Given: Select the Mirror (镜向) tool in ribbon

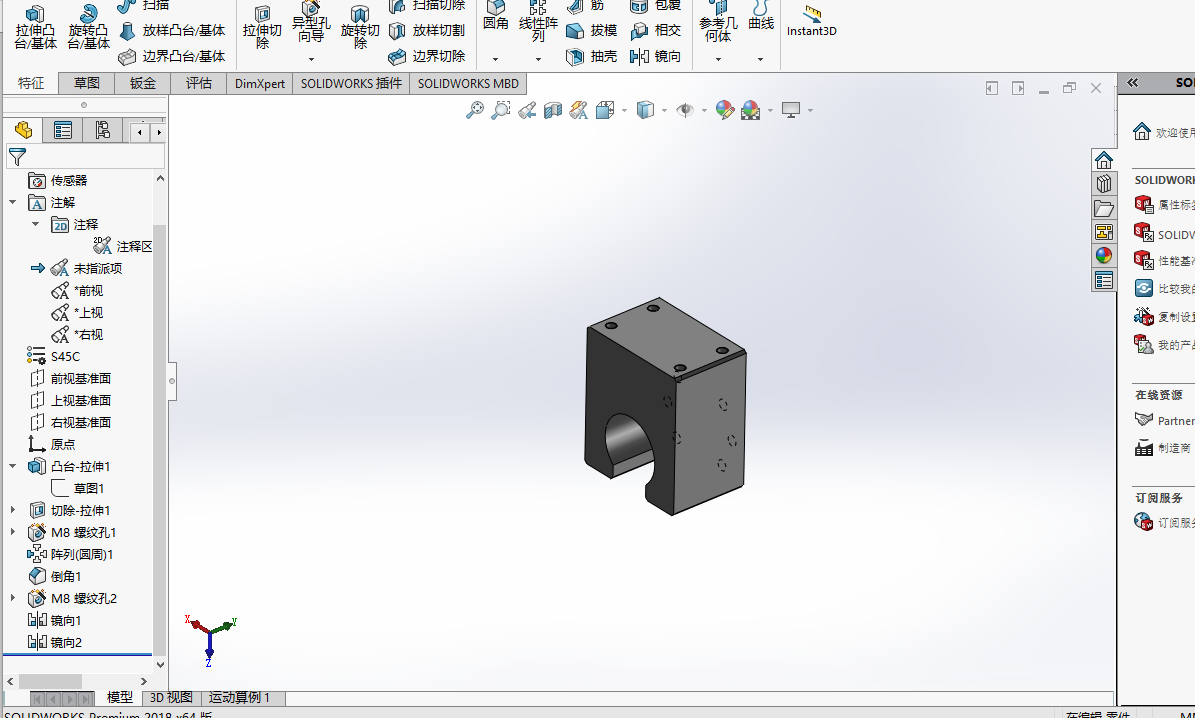Looking at the screenshot, I should pos(655,56).
